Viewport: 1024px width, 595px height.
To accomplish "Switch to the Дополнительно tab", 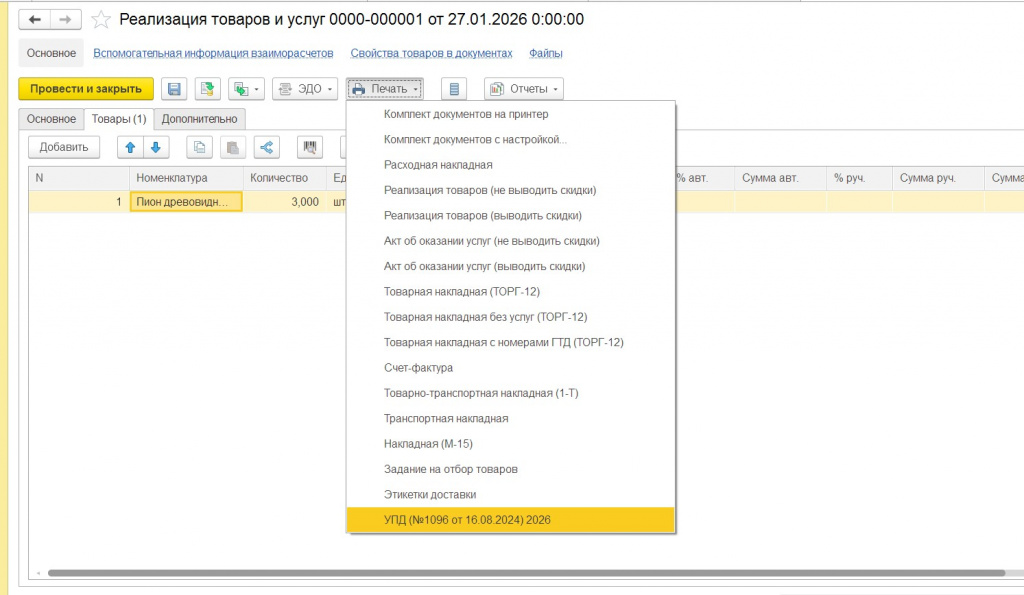I will (199, 119).
